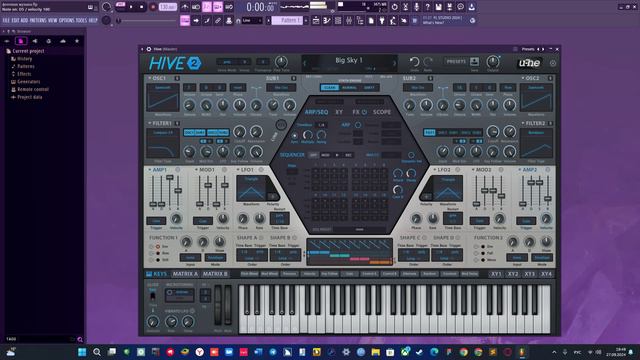The height and width of the screenshot is (360, 640).
Task: Open the snap Line dropdown
Action: pos(252,20)
